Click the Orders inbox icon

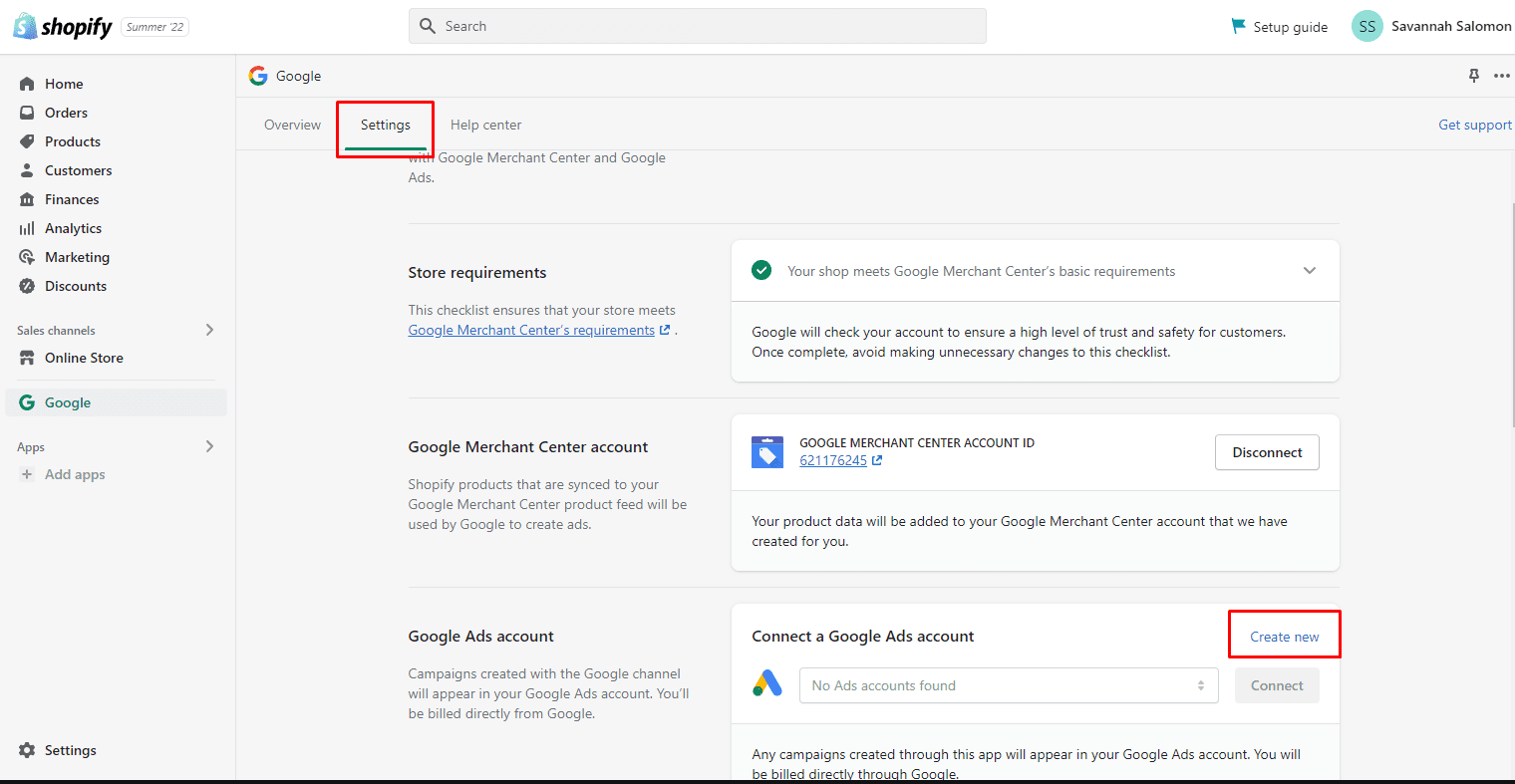27,113
